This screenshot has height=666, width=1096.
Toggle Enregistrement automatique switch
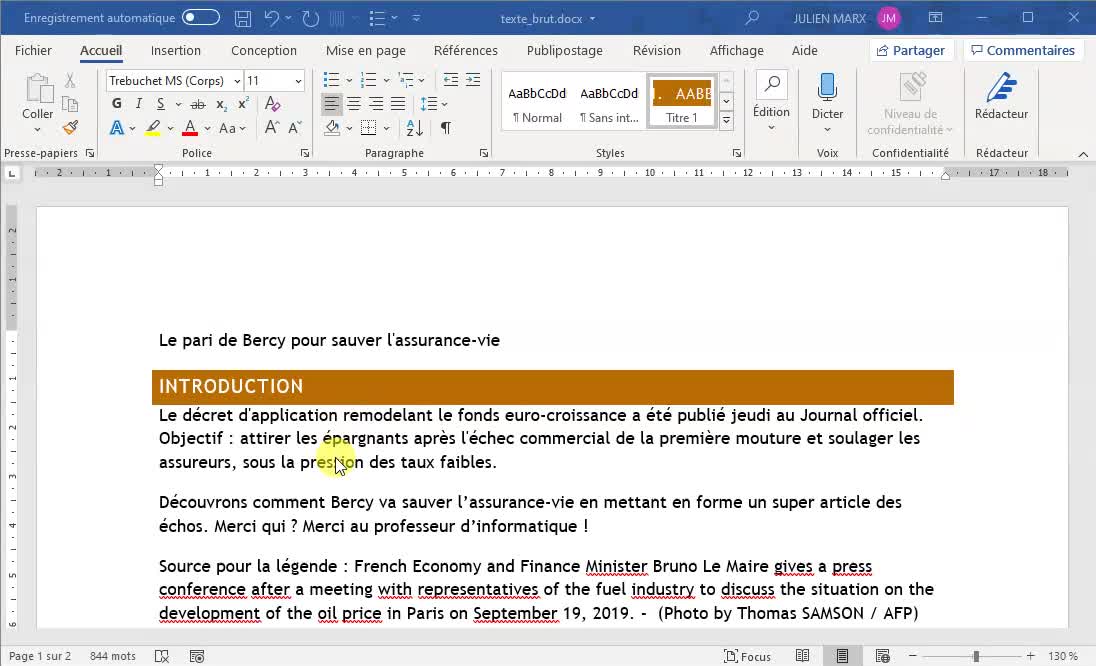(201, 18)
